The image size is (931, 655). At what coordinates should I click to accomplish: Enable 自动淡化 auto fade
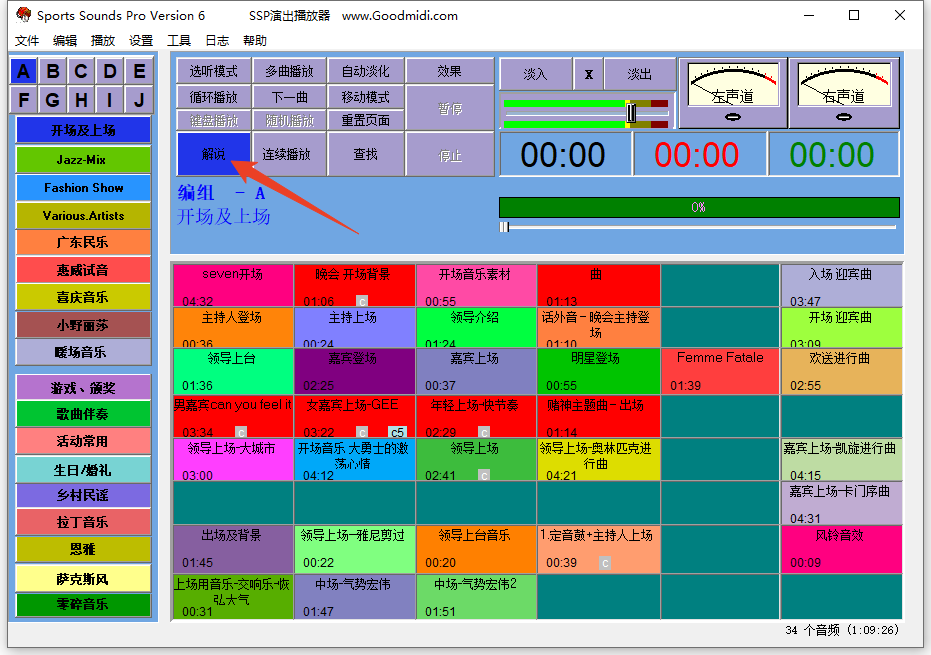click(x=365, y=71)
